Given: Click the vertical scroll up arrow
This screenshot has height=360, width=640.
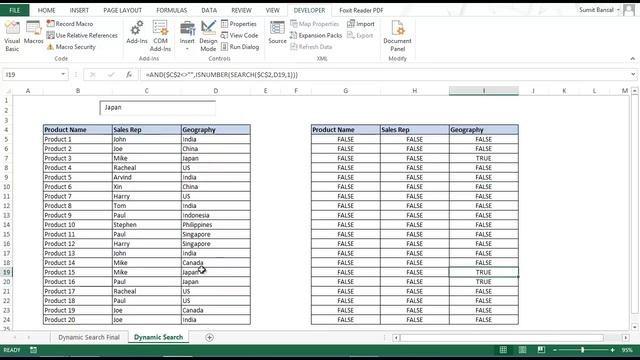Looking at the screenshot, I should [634, 91].
